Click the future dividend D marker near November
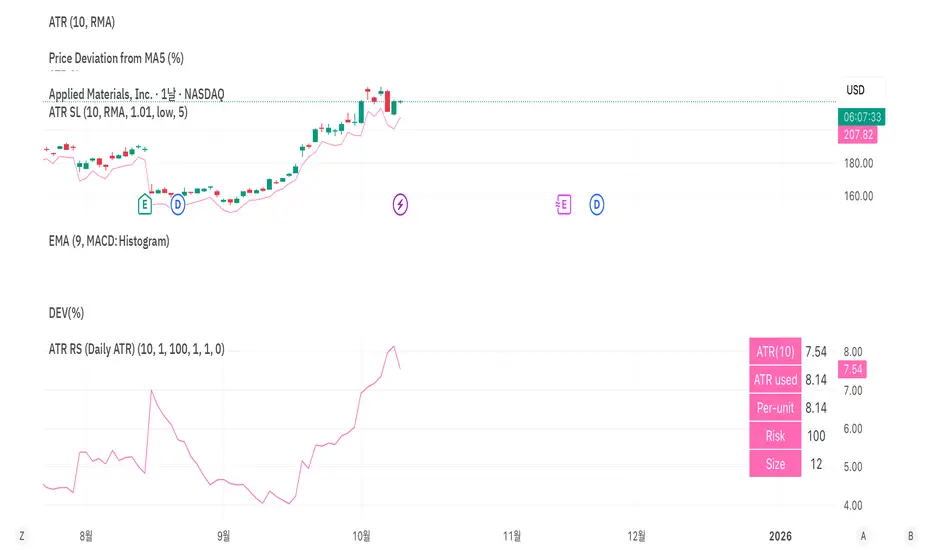 coord(597,204)
